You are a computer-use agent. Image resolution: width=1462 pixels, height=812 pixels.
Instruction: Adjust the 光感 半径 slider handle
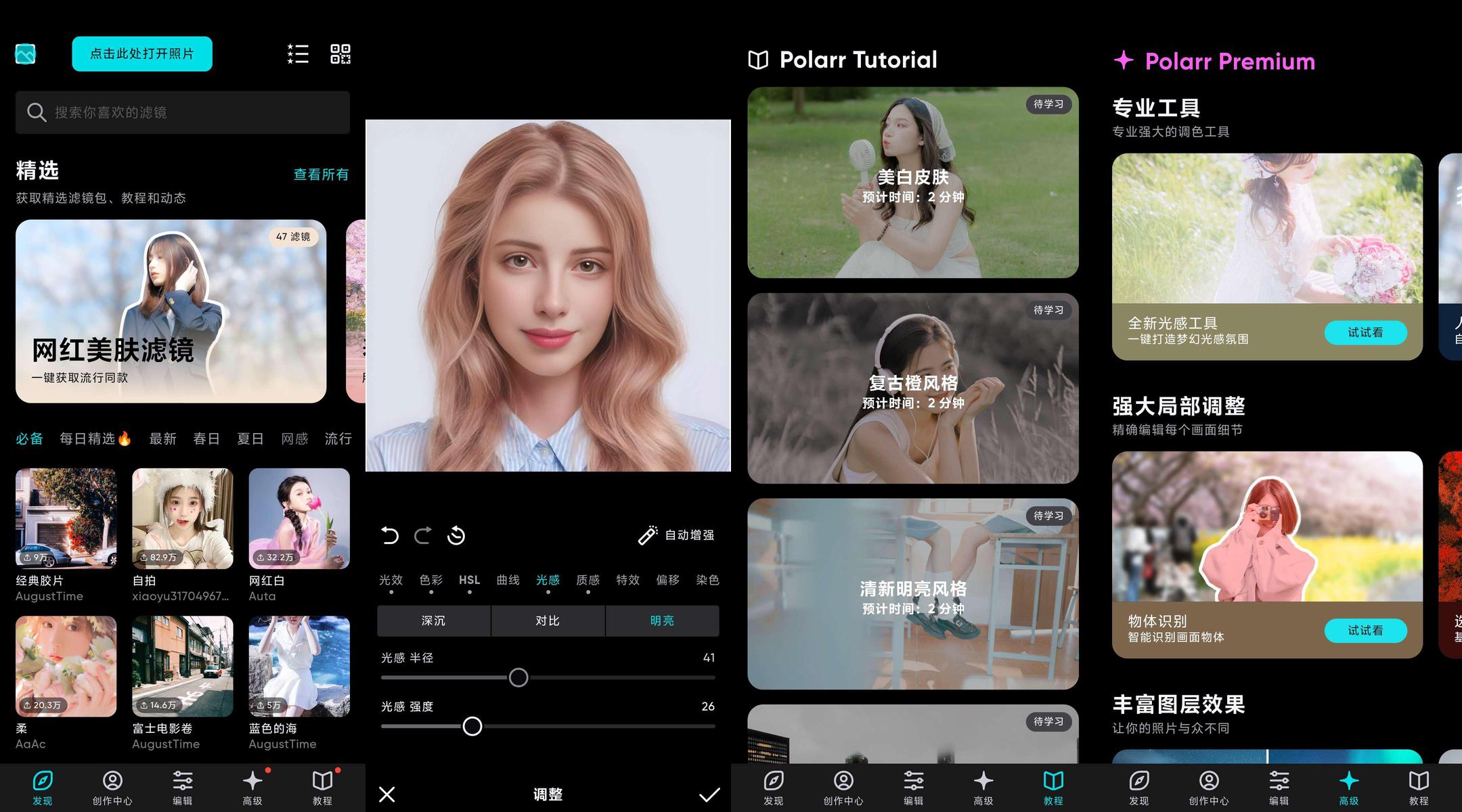pyautogui.click(x=518, y=677)
